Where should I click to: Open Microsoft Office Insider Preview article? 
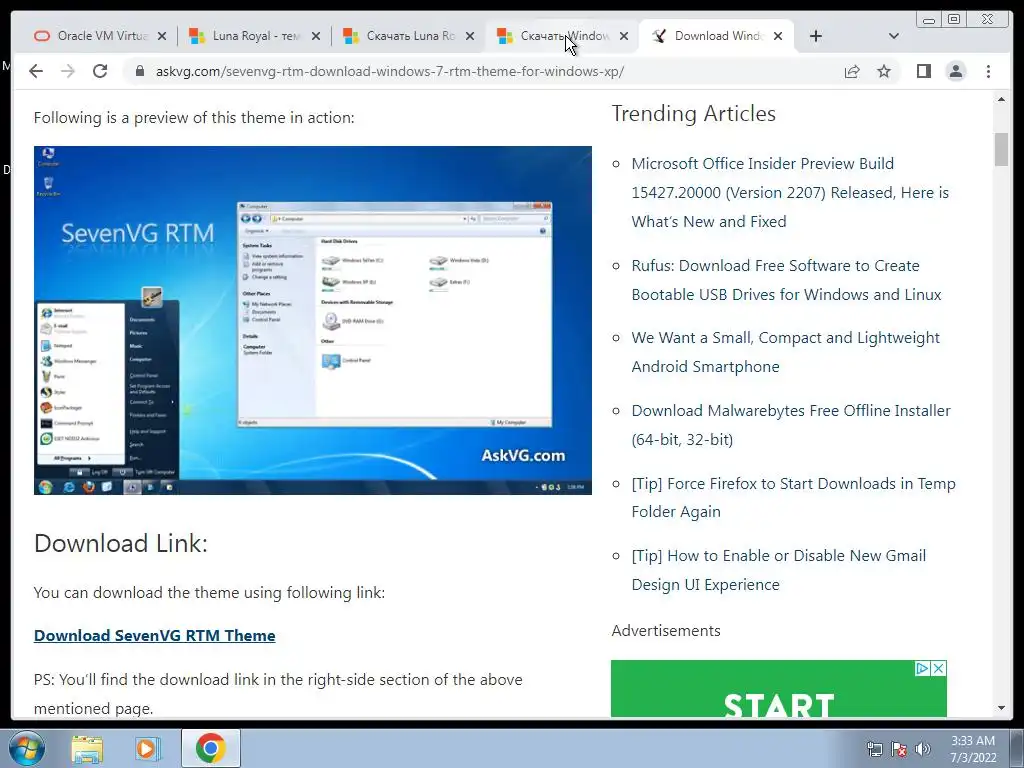click(790, 193)
